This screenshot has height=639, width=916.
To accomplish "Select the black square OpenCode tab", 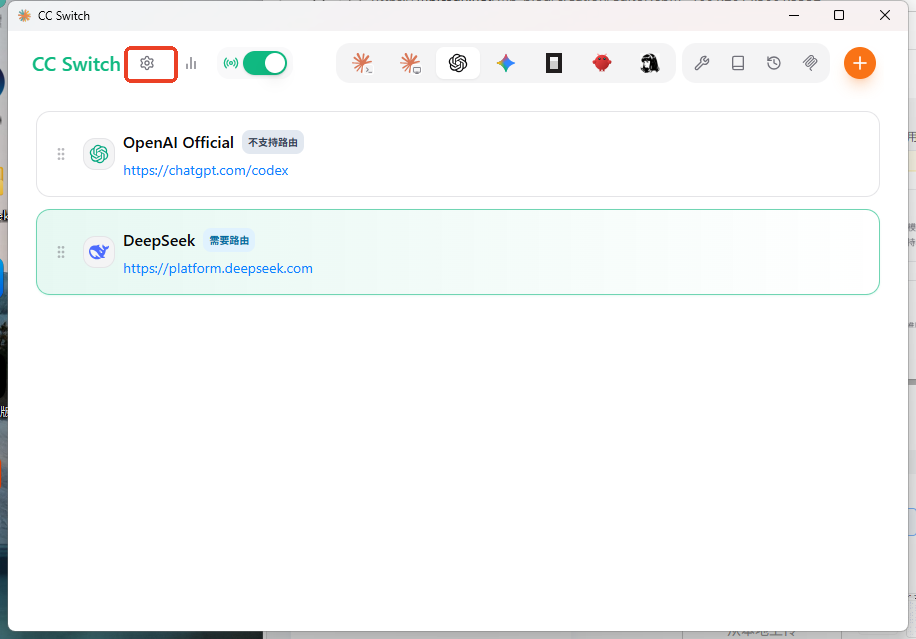I will pos(554,63).
